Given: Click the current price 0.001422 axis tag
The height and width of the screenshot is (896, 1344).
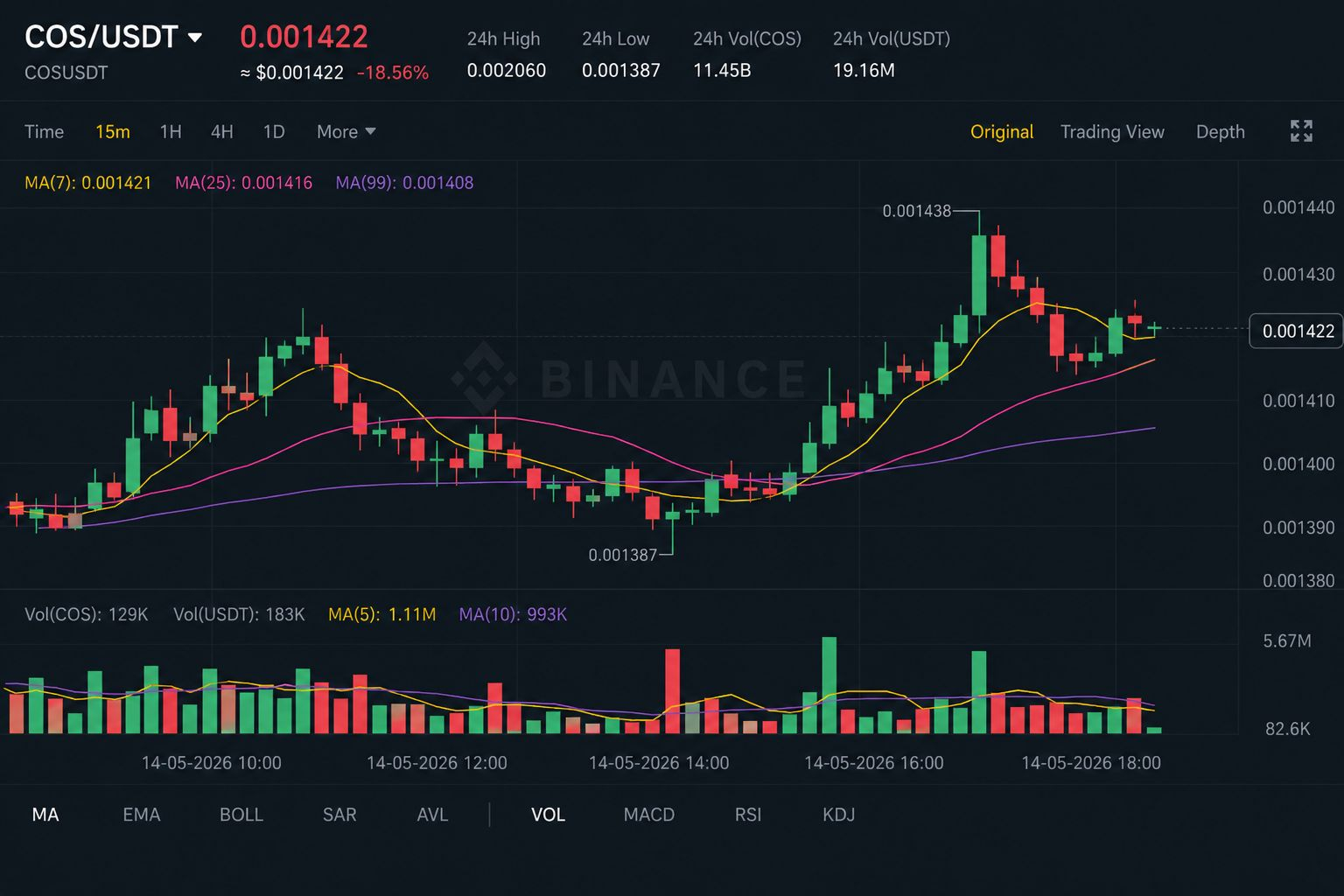Looking at the screenshot, I should tap(1297, 331).
